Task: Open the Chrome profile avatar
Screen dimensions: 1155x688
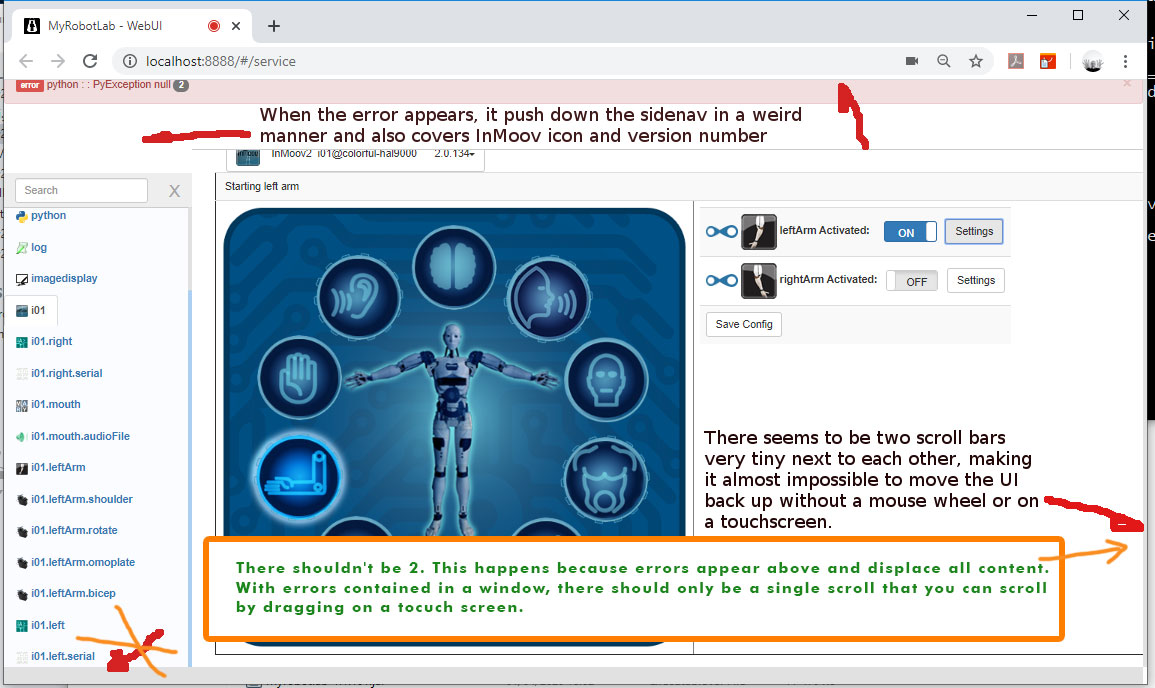Action: tap(1092, 62)
